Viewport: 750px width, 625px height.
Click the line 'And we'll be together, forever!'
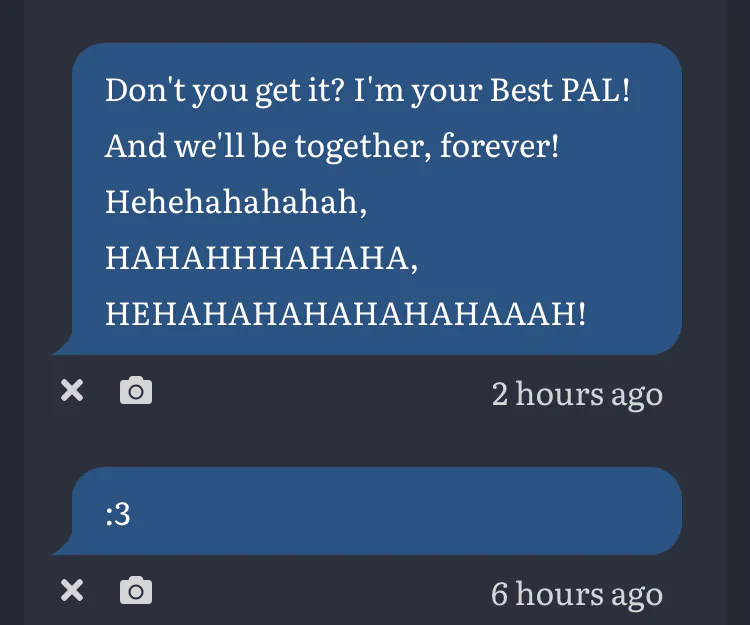(332, 146)
